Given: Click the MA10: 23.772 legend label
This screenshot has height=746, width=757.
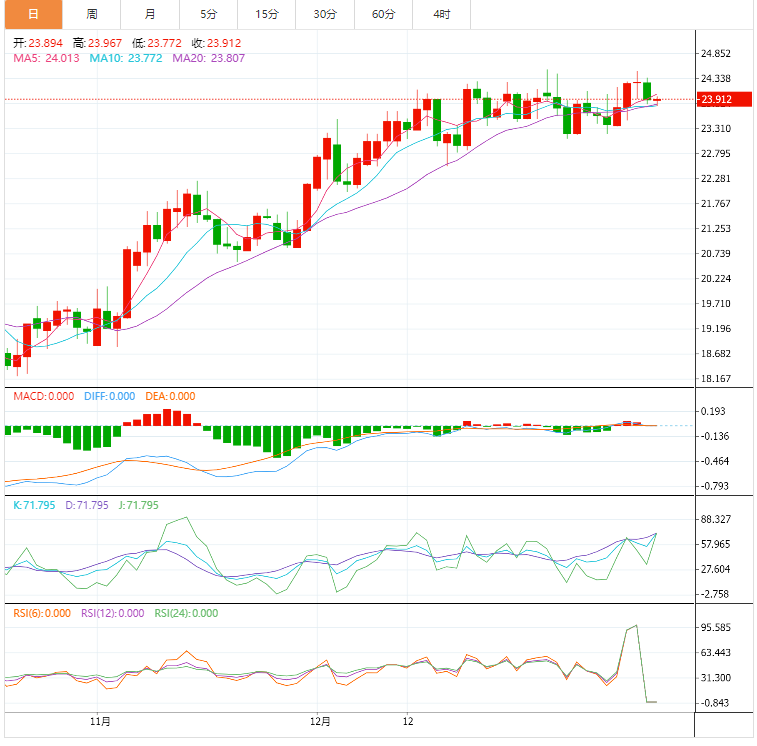Looking at the screenshot, I should pos(126,58).
